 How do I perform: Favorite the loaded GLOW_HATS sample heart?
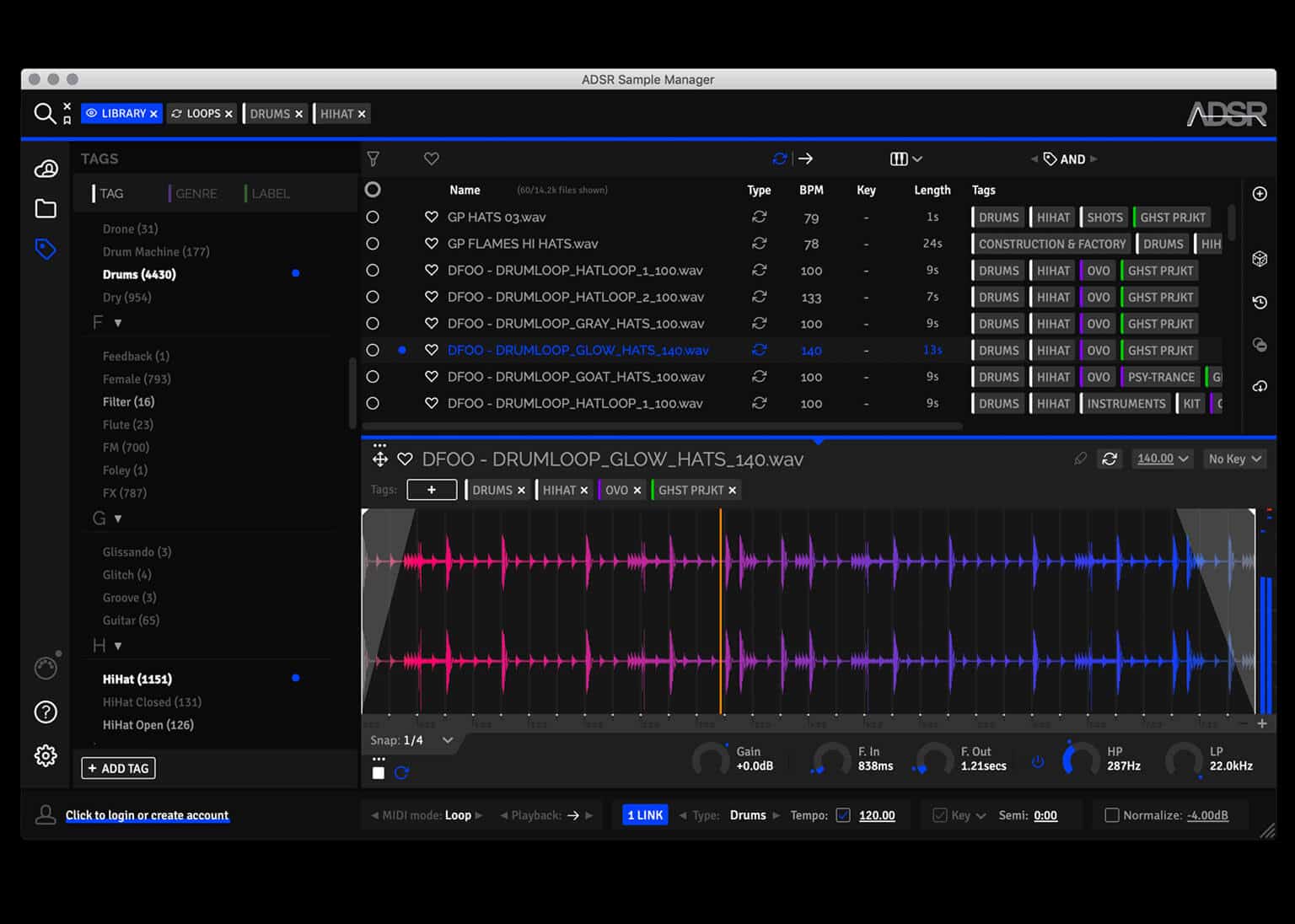point(405,459)
